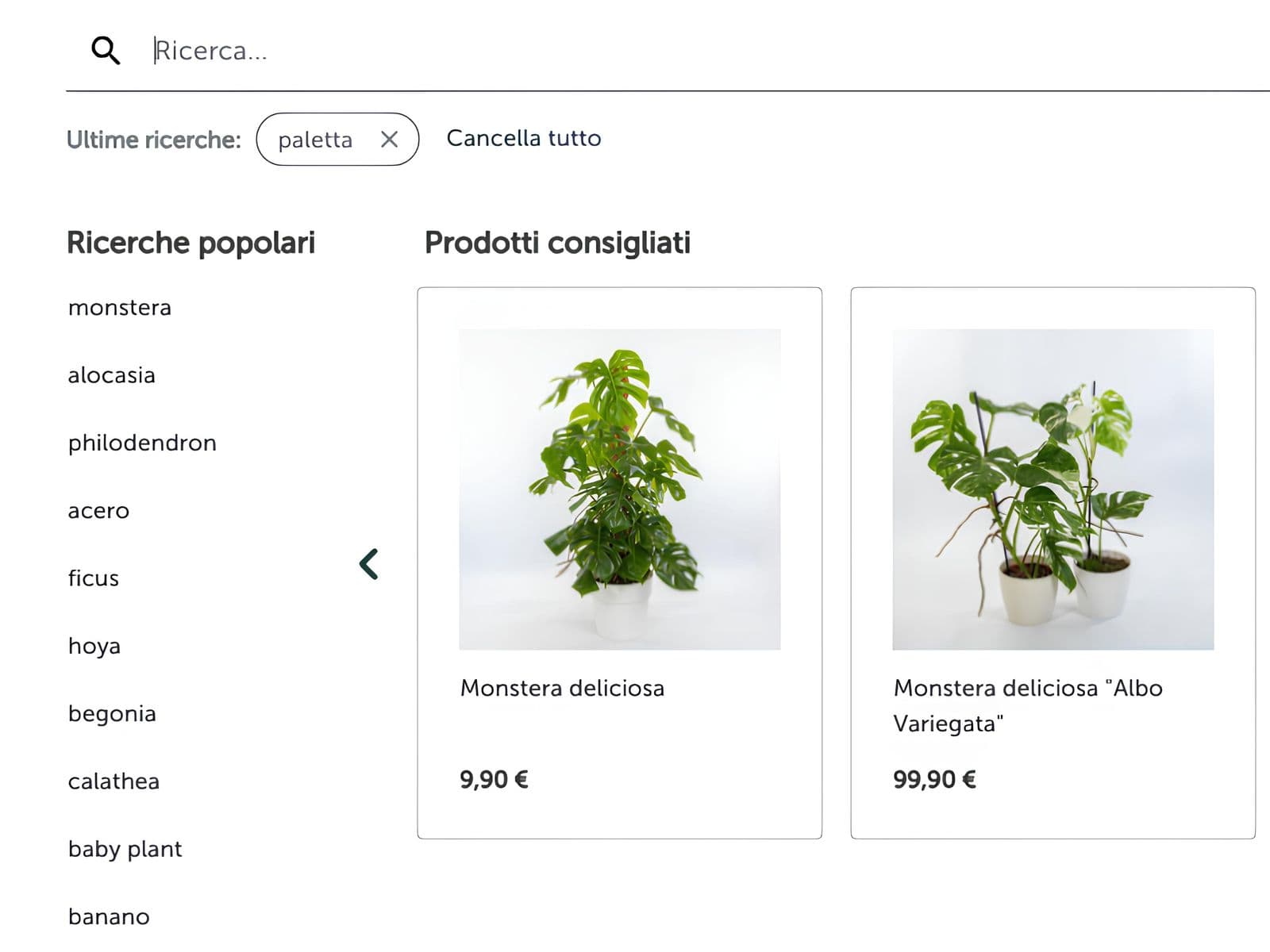1270x952 pixels.
Task: Search for popular term "monstera"
Action: point(120,307)
